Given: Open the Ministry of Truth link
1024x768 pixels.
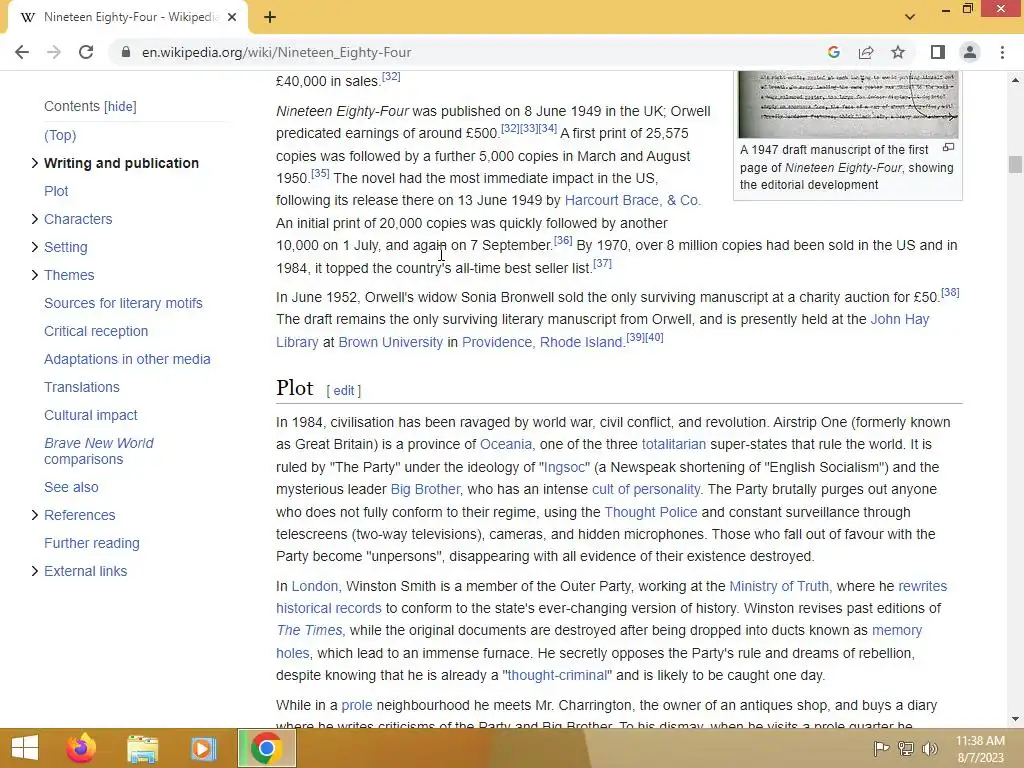Looking at the screenshot, I should coord(780,586).
